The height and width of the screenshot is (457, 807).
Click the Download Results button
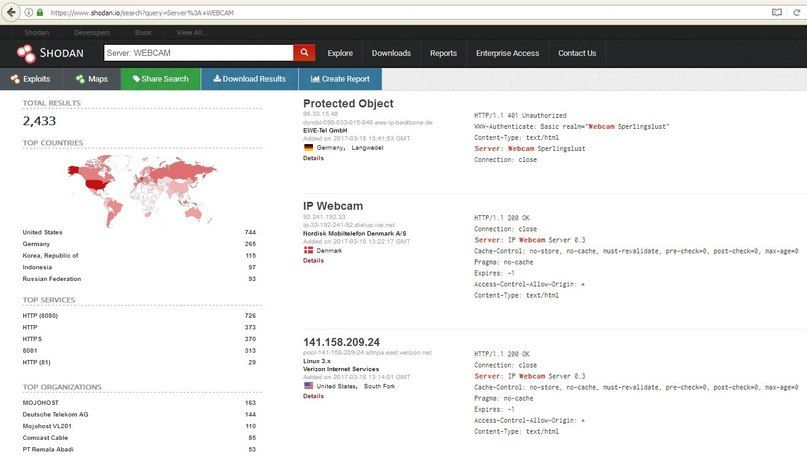248,79
